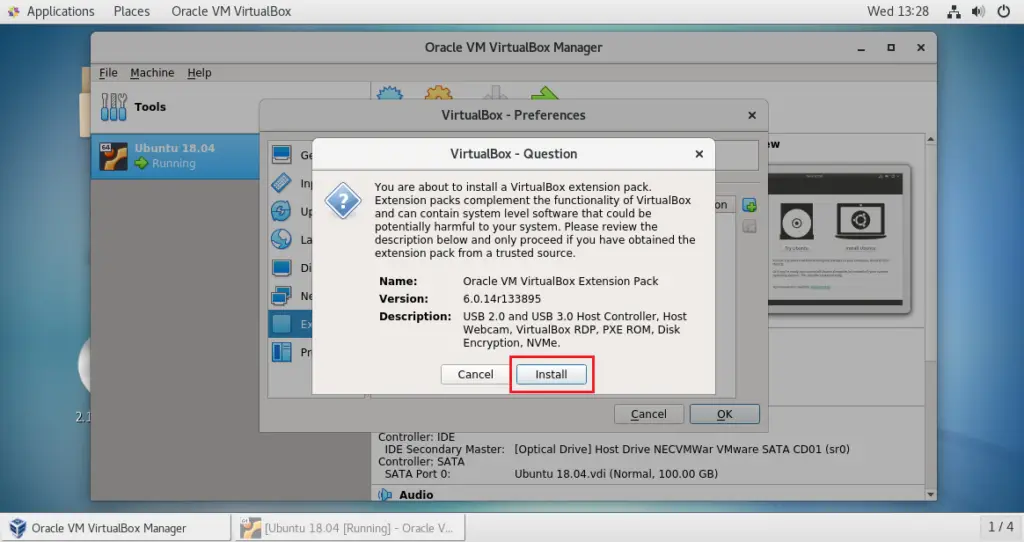The image size is (1024, 542).
Task: Switch to Ubuntu 18.04 [Running] taskbar window
Action: tap(350, 528)
